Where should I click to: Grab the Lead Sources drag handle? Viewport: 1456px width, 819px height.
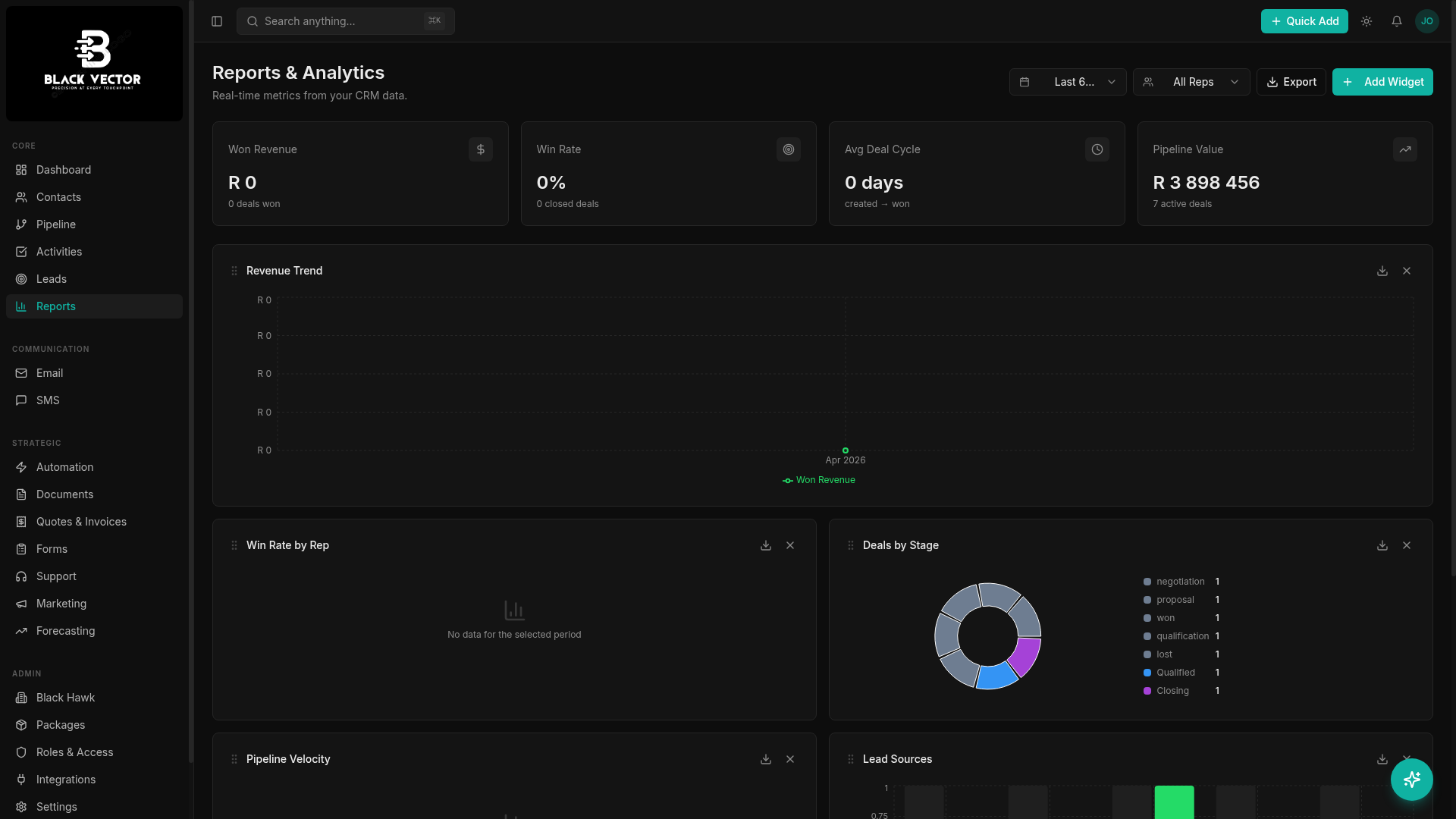(851, 759)
